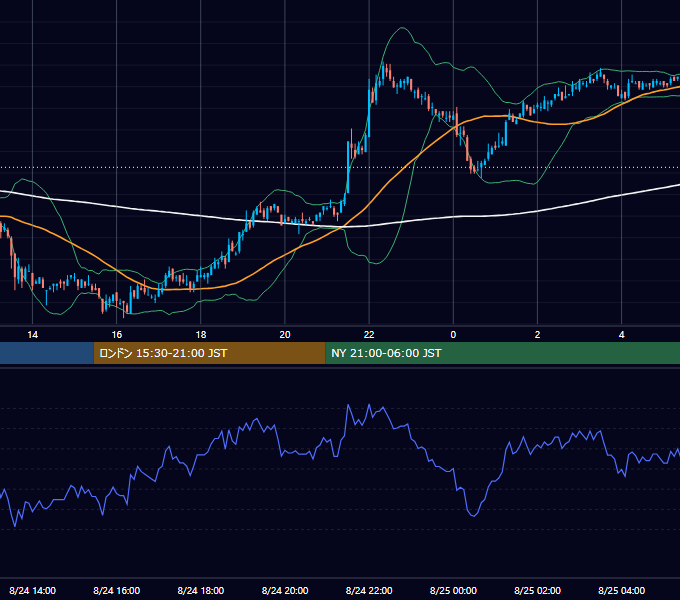Click the 22 hour label on price chart axis
This screenshot has width=680, height=600.
tap(369, 335)
